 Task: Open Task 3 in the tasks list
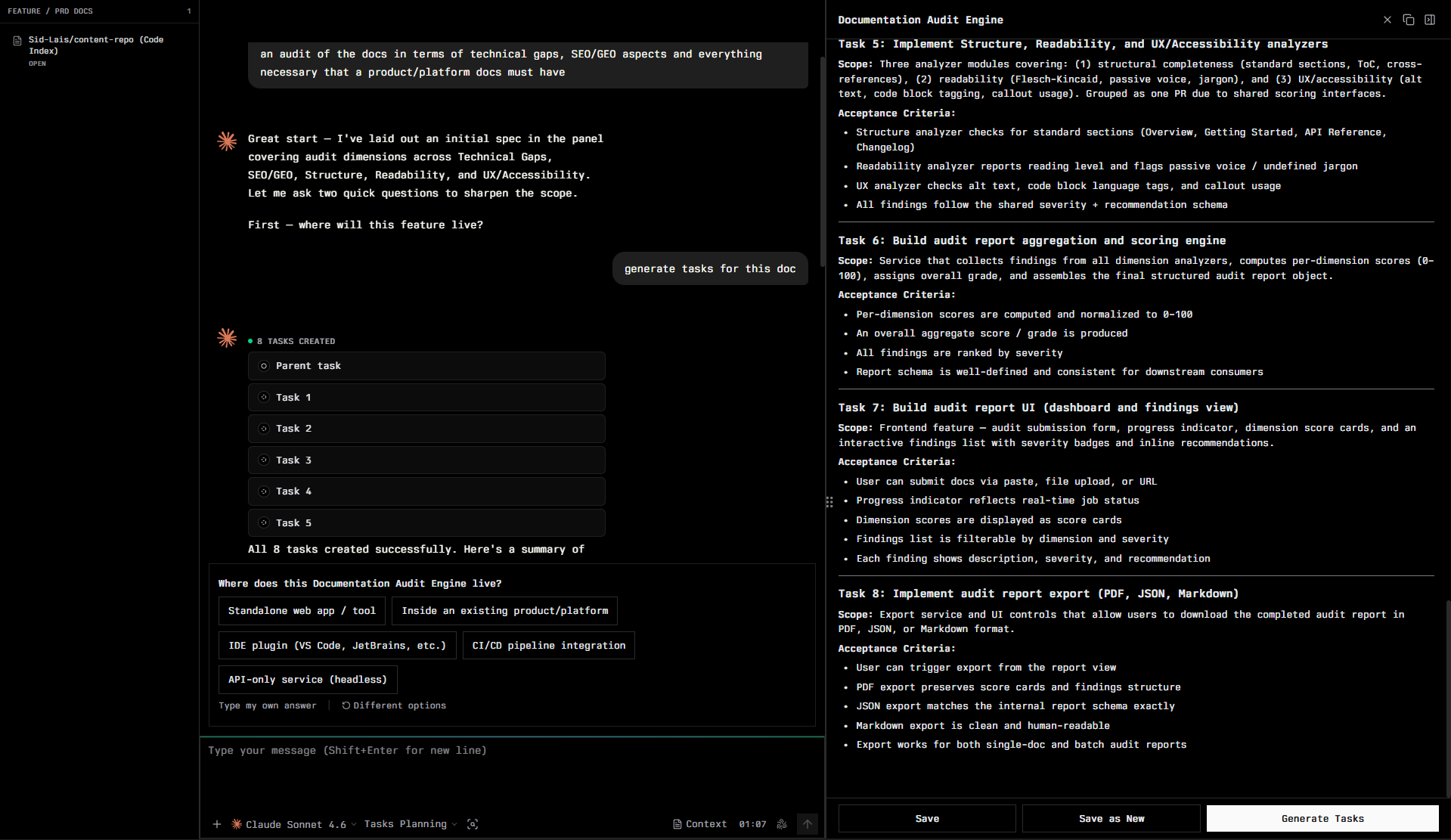click(x=426, y=460)
